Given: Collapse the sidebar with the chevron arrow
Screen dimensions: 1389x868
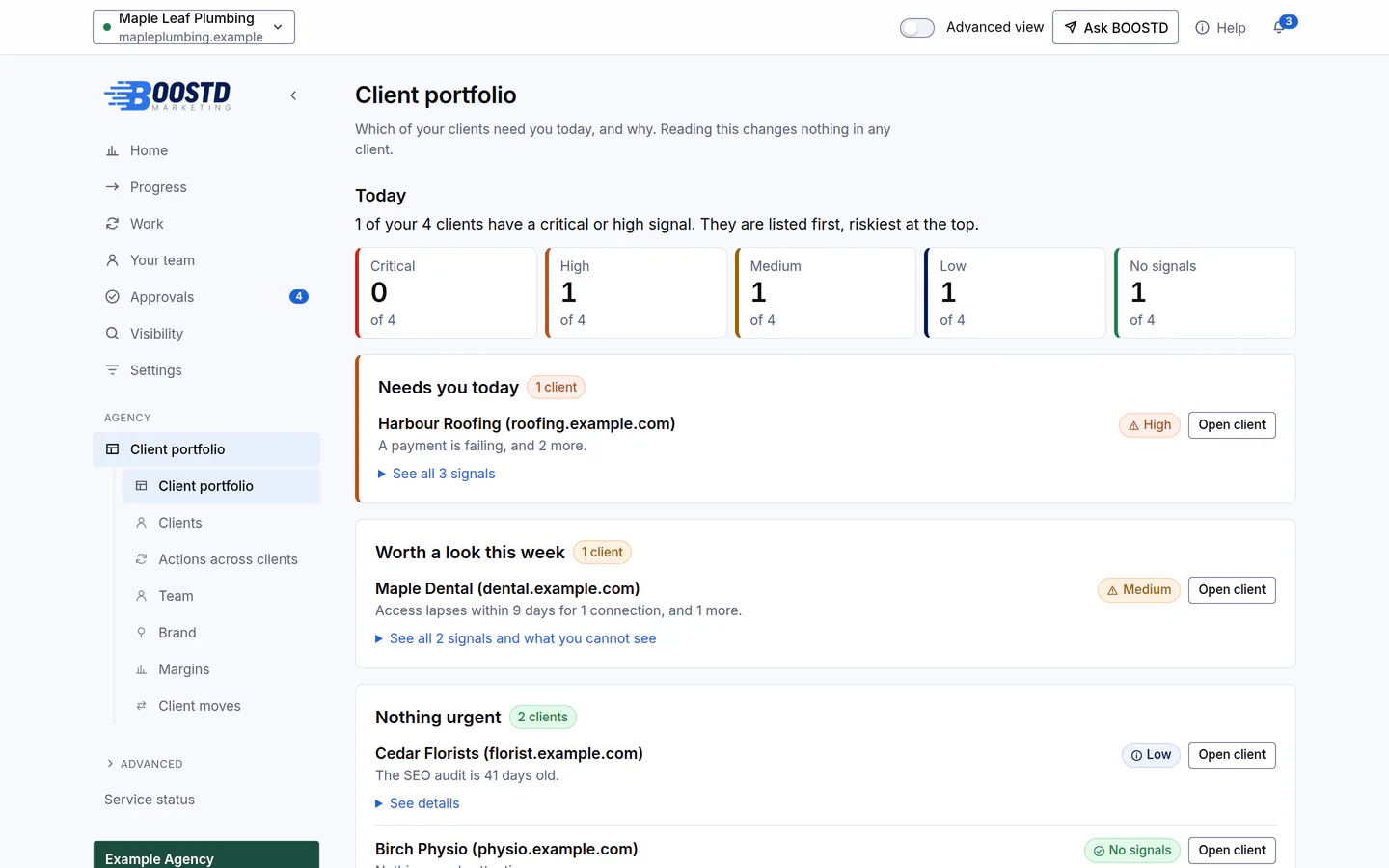Looking at the screenshot, I should 293,95.
